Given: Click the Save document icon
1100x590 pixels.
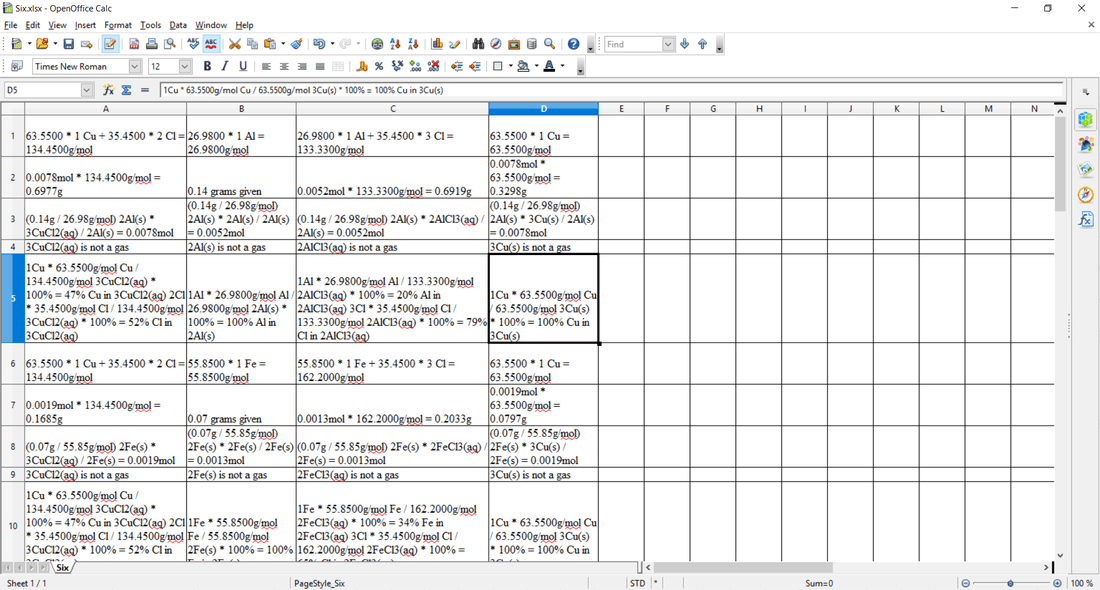Looking at the screenshot, I should tap(68, 44).
